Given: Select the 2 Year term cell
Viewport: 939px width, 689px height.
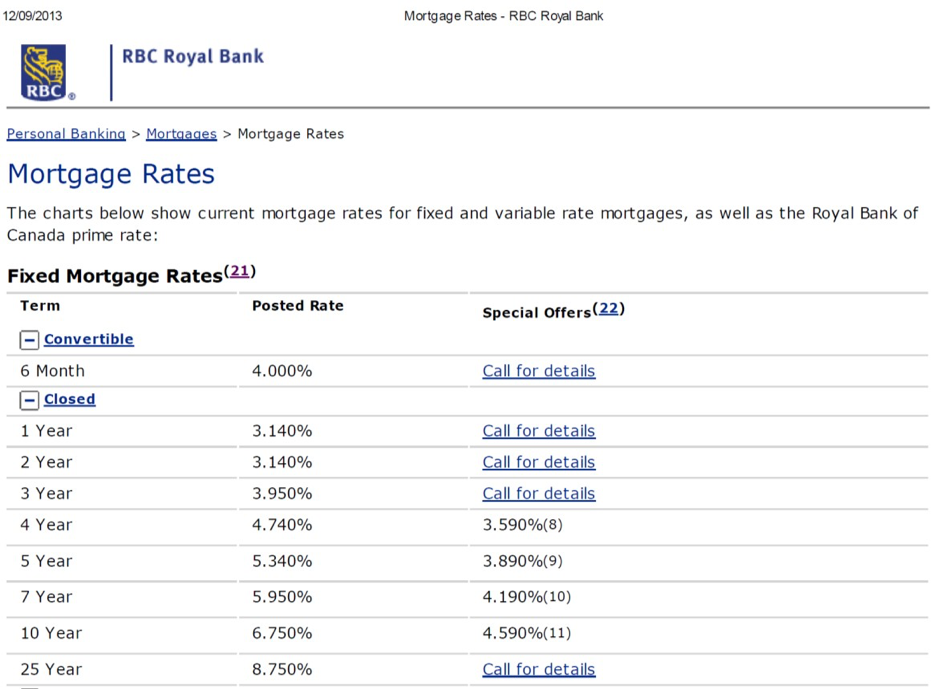Looking at the screenshot, I should point(46,462).
